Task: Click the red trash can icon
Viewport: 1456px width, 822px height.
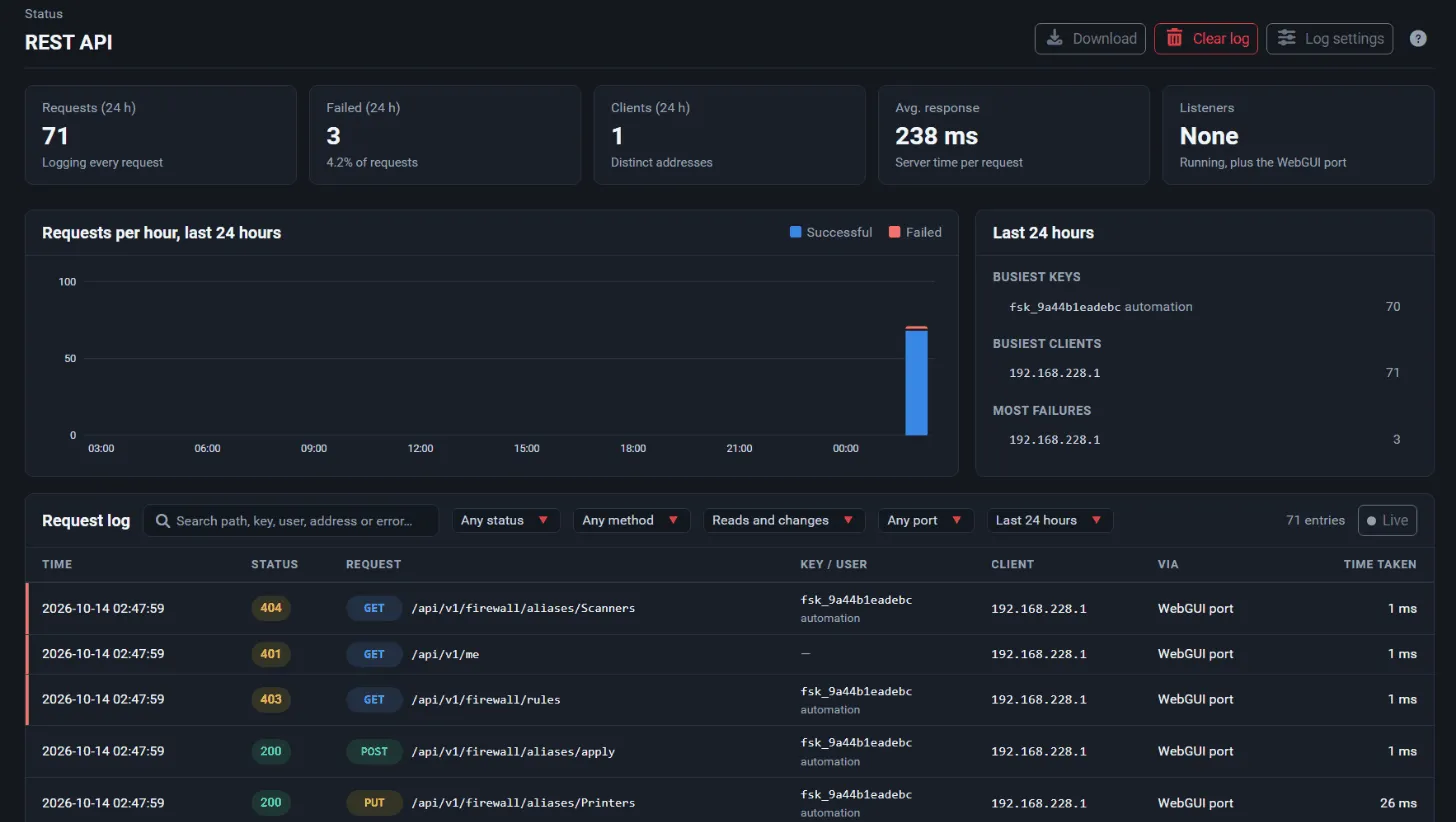Action: [x=1175, y=38]
